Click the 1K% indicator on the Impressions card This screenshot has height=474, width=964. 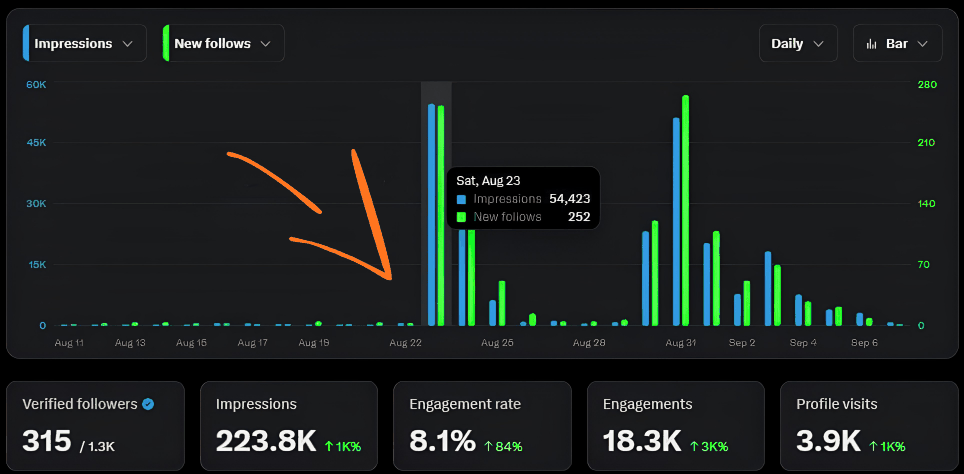click(342, 446)
